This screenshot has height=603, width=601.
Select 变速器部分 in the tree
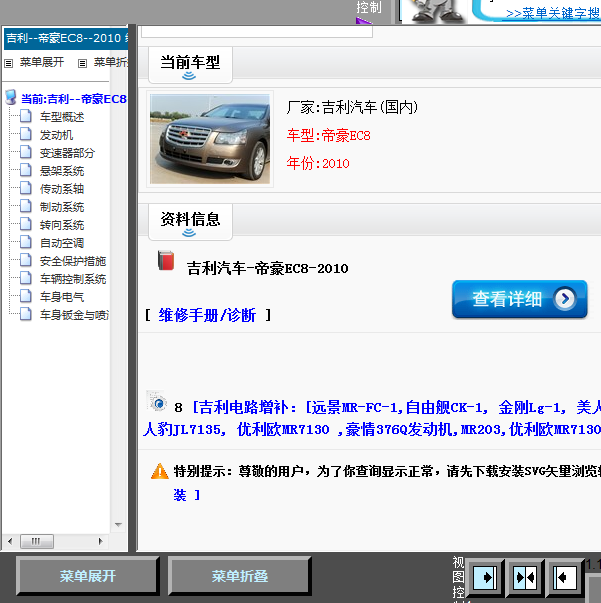click(67, 153)
